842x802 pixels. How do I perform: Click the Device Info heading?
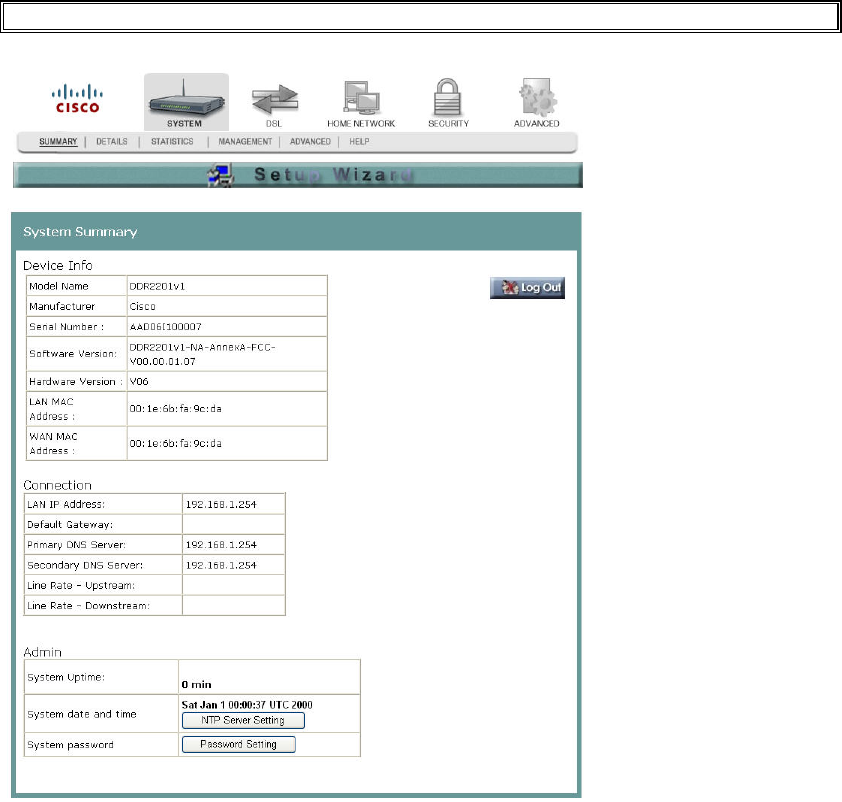[x=57, y=265]
